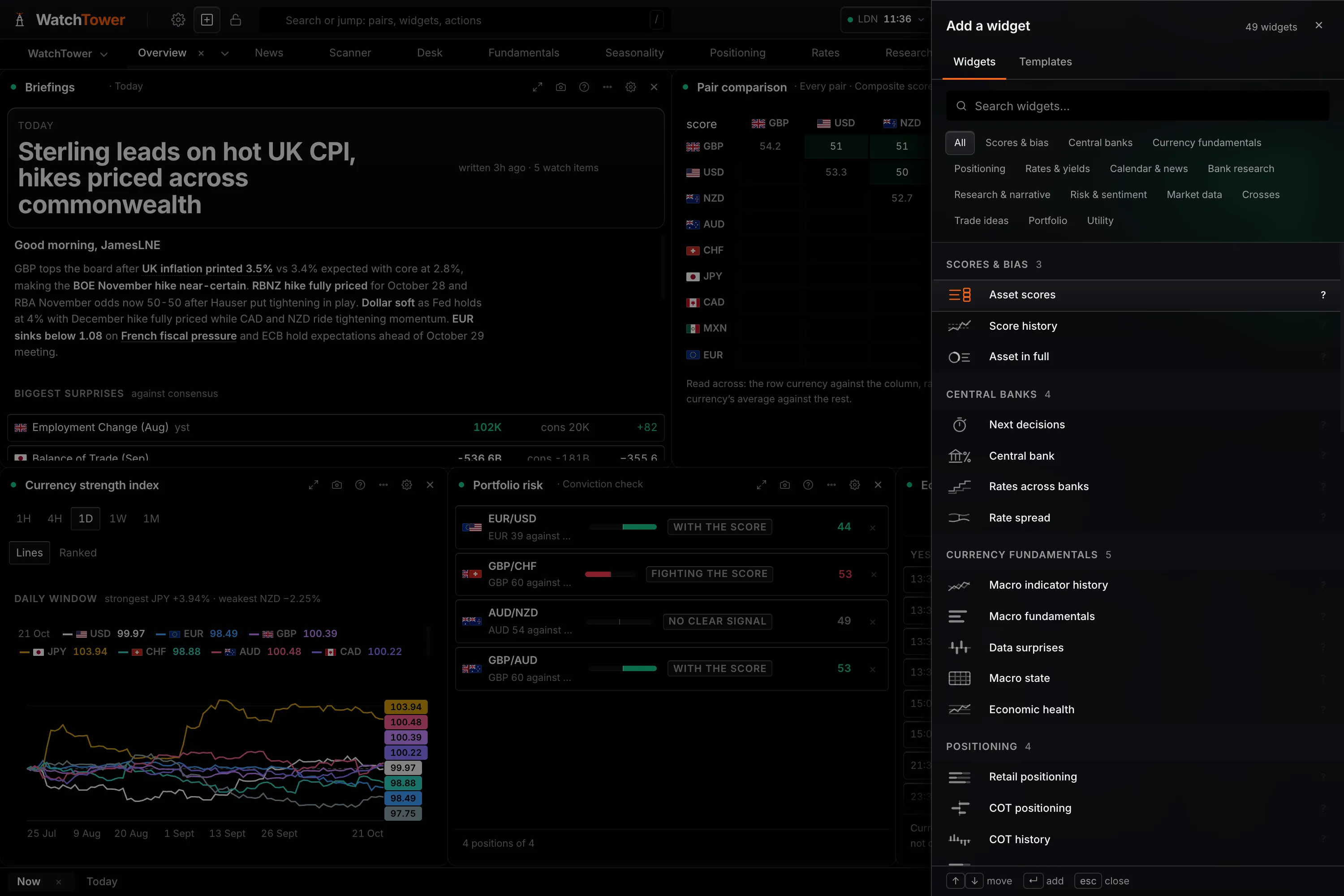
Task: Show help for Asset scores widget
Action: point(1323,295)
